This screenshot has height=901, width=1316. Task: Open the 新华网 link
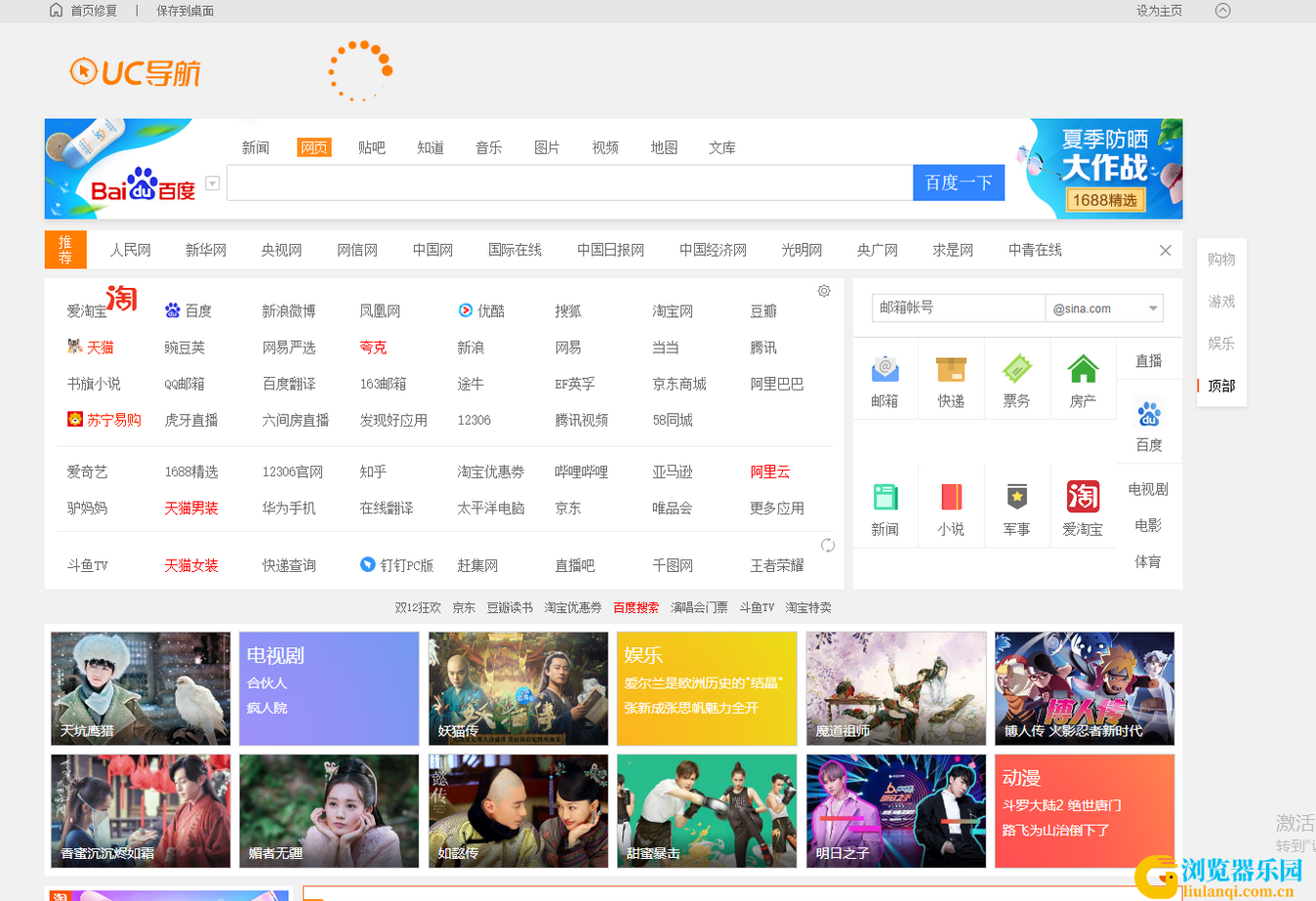[206, 250]
